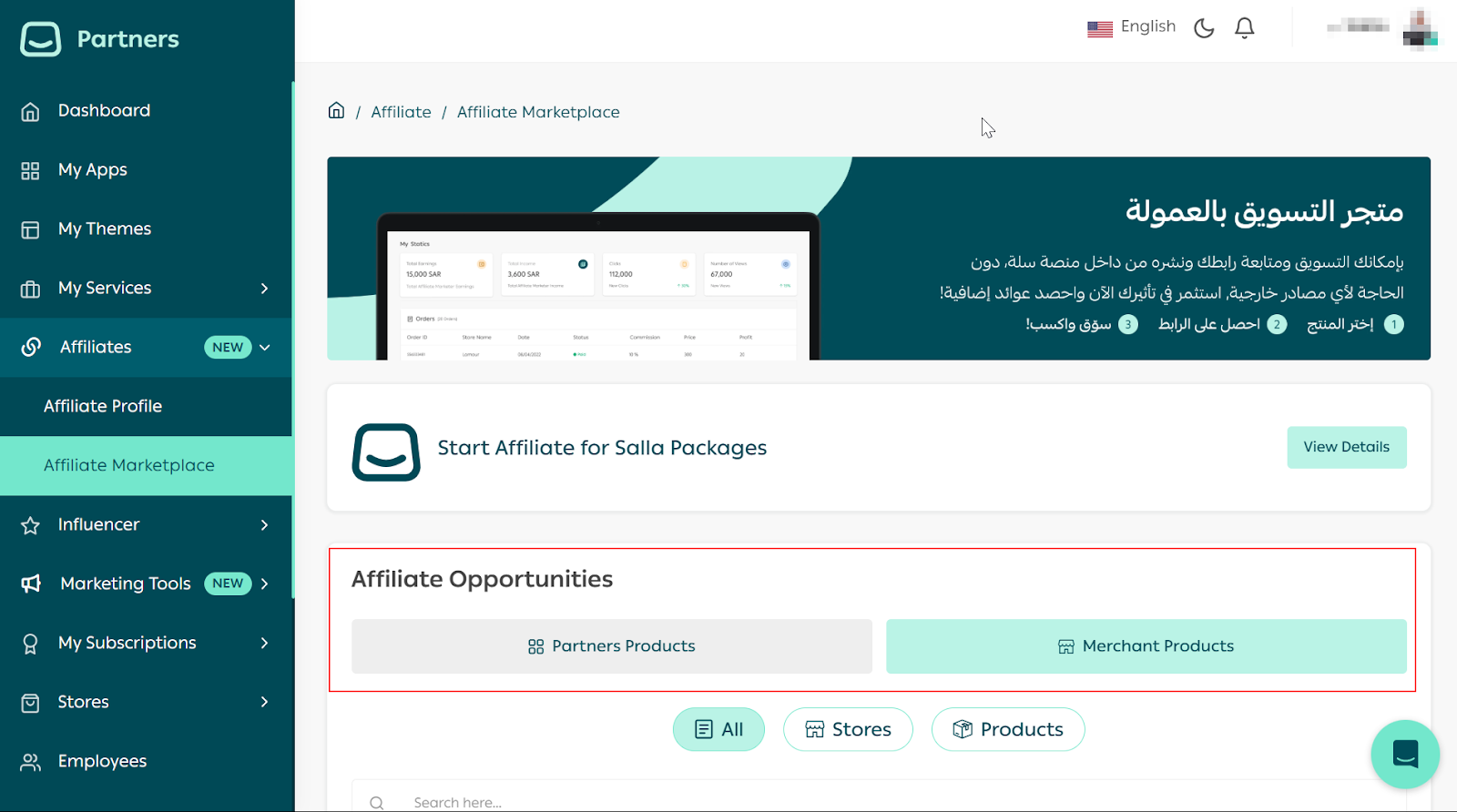The width and height of the screenshot is (1457, 812).
Task: Expand the Marketing Tools submenu arrow
Action: [264, 584]
